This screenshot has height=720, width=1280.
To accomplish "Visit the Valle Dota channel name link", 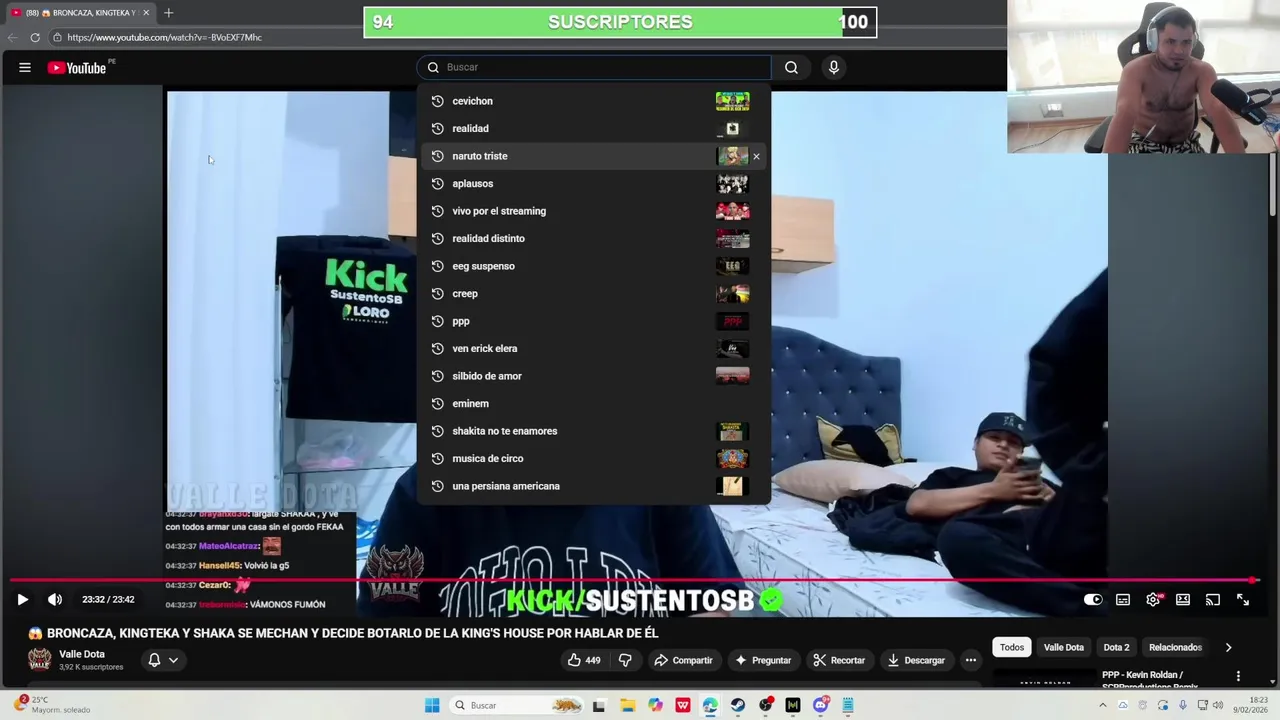I will (82, 654).
